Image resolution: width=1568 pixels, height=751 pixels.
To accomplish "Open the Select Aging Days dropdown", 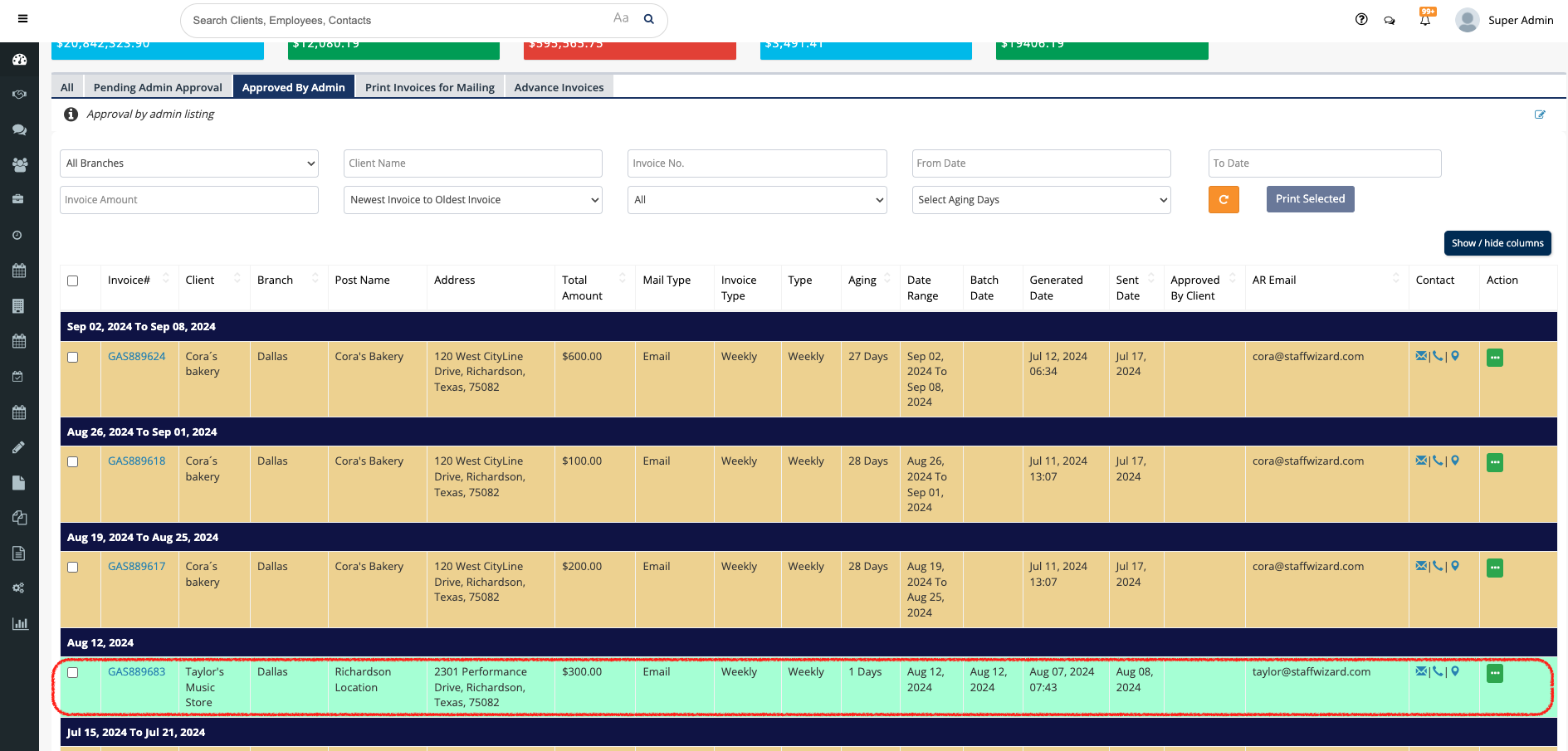I will coord(1041,200).
